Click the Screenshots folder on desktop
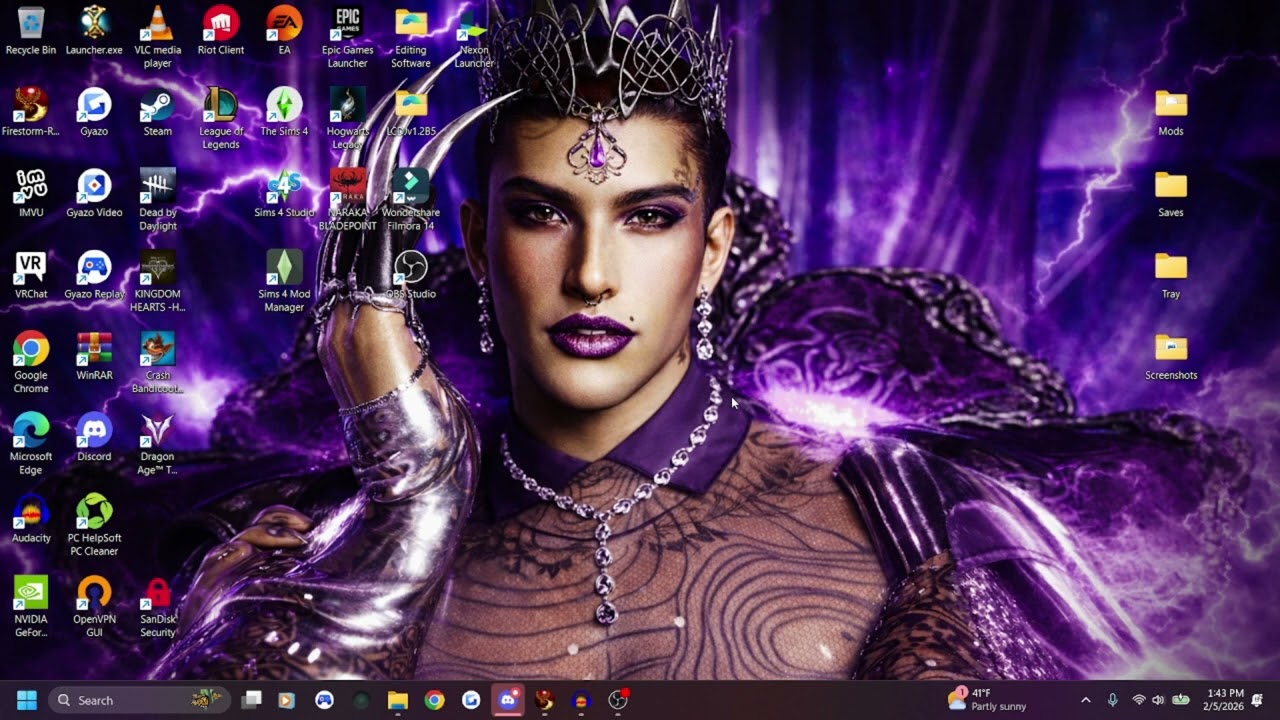 pyautogui.click(x=1171, y=356)
